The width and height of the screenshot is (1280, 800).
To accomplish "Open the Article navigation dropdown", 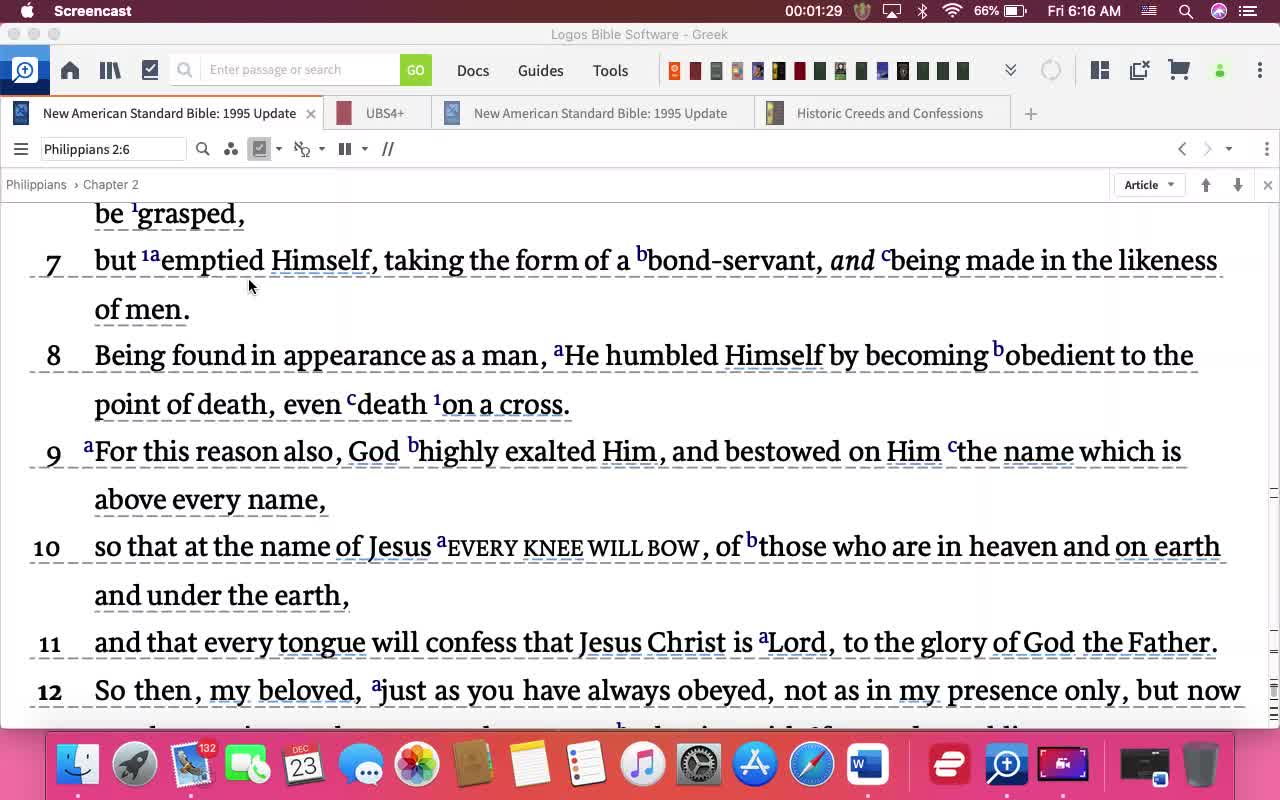I will 1149,185.
